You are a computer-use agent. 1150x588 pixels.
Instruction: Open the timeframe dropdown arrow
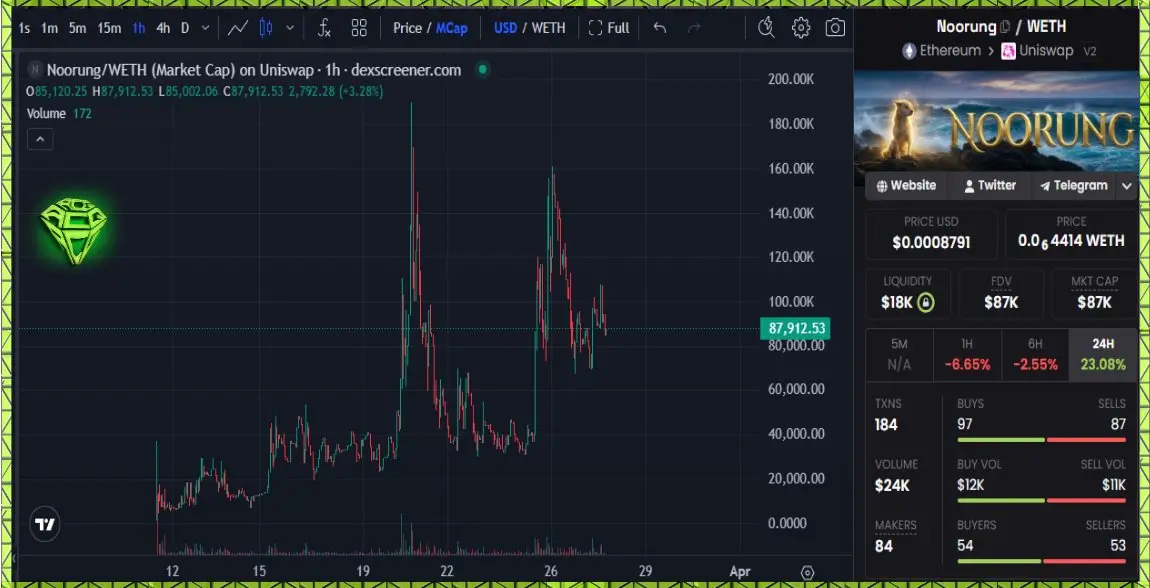coord(205,29)
